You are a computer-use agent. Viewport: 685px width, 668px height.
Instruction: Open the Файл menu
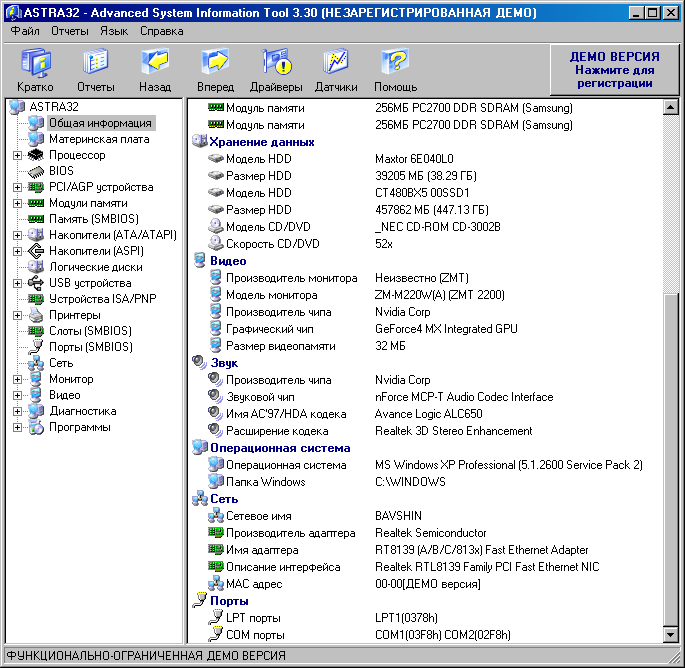tap(25, 31)
